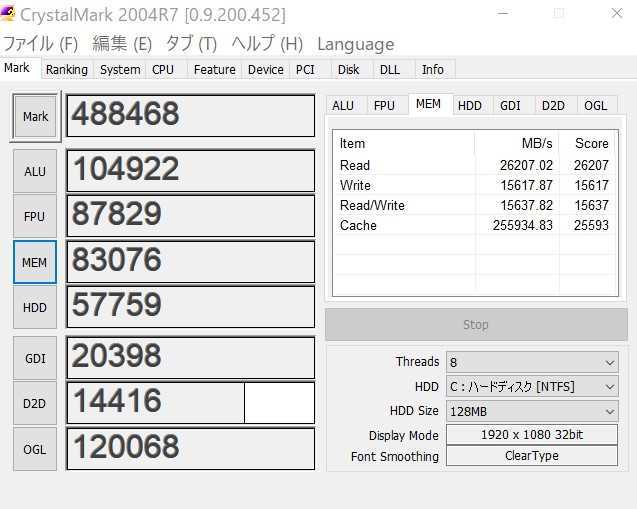
Task: Open the ヘルプ (H) menu
Action: click(267, 44)
